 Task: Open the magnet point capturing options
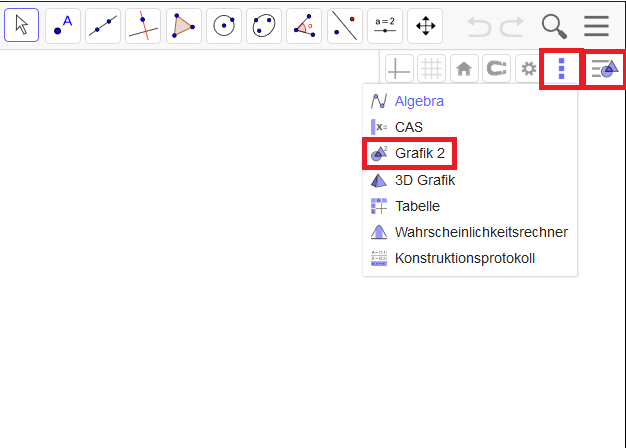point(496,69)
